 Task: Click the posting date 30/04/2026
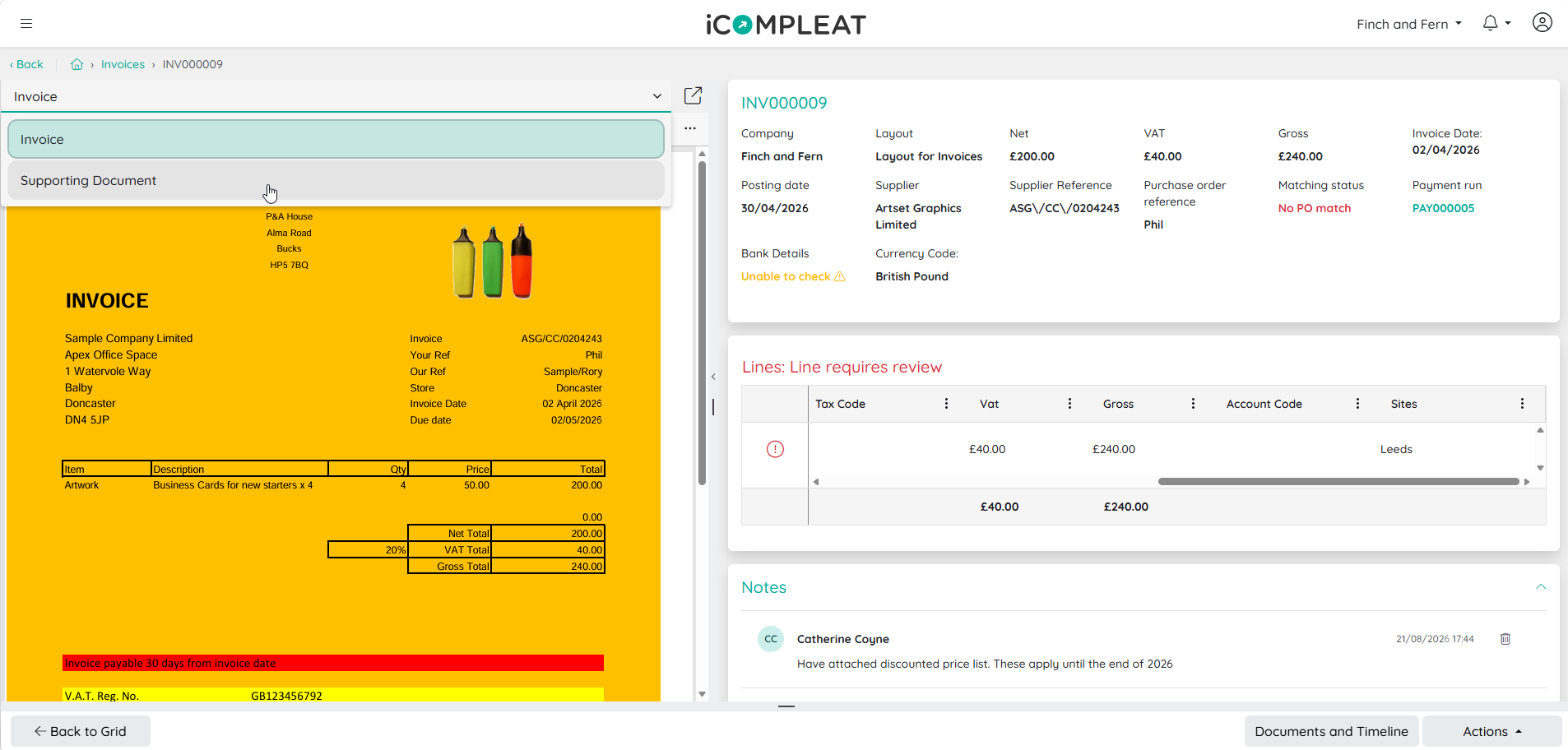coord(774,208)
